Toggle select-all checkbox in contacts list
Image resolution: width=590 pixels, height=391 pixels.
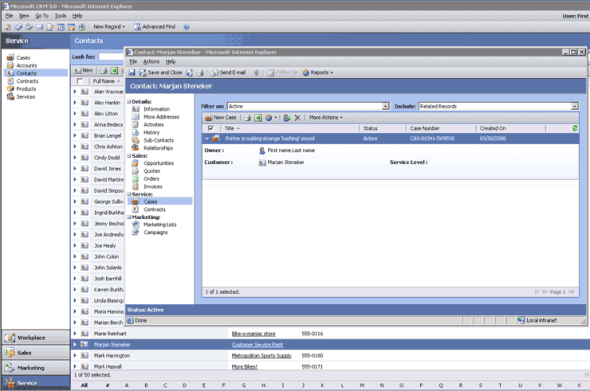[79, 81]
